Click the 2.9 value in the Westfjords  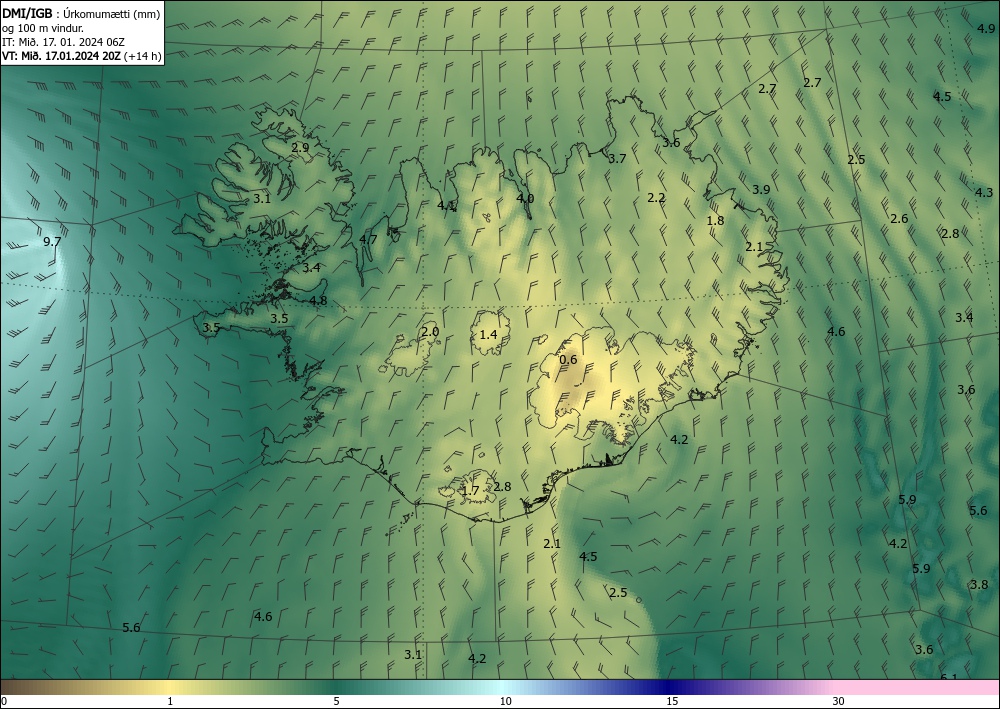[x=300, y=147]
